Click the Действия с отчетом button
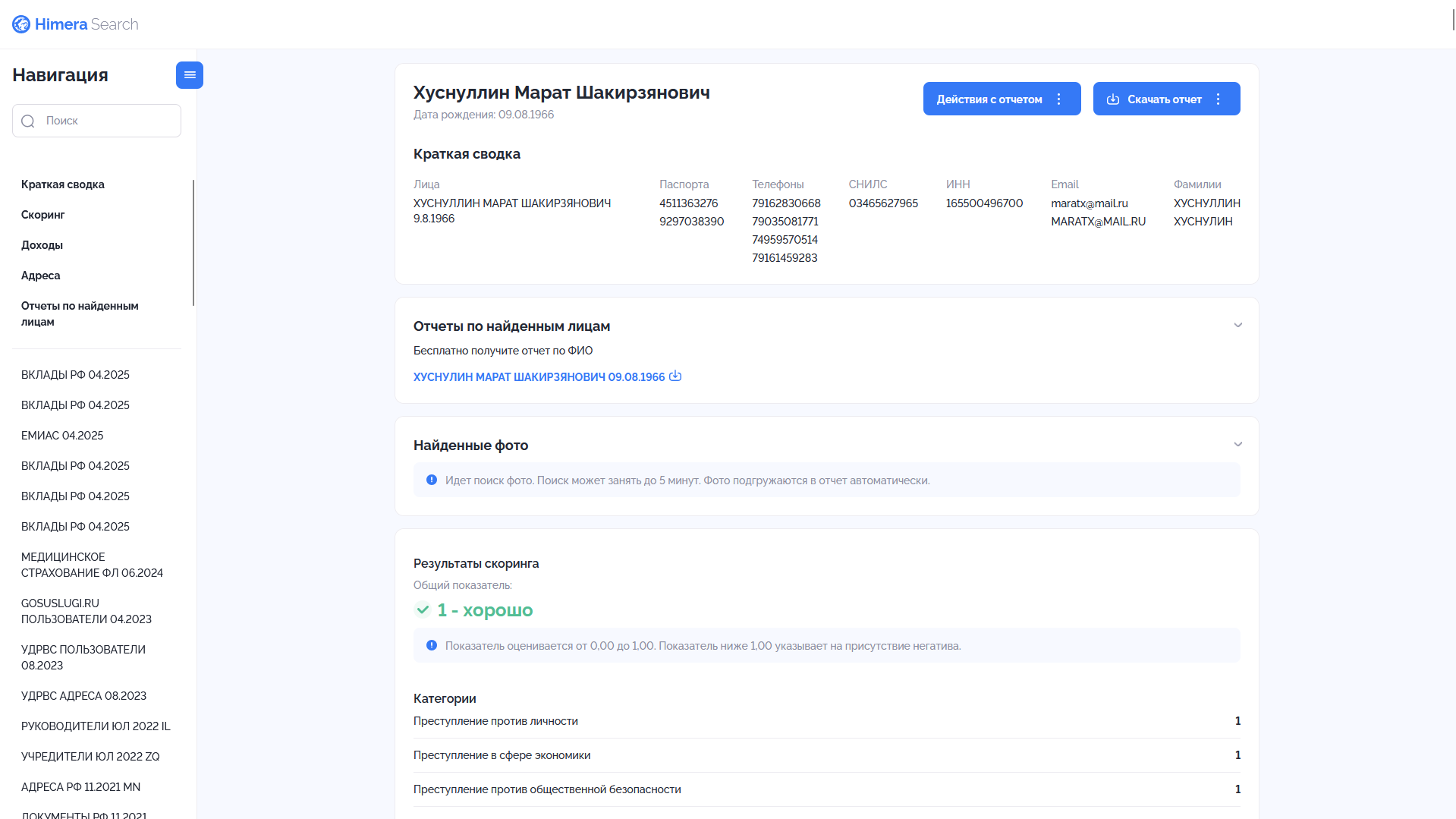The height and width of the screenshot is (819, 1456). click(x=1002, y=99)
